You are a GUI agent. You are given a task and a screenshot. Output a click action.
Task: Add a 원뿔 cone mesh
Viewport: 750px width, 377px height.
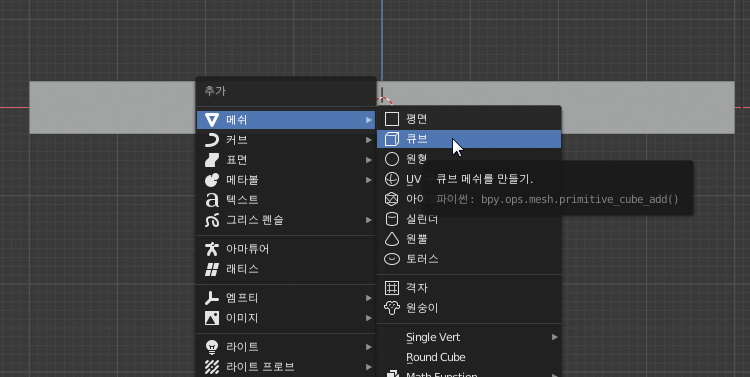pos(469,239)
